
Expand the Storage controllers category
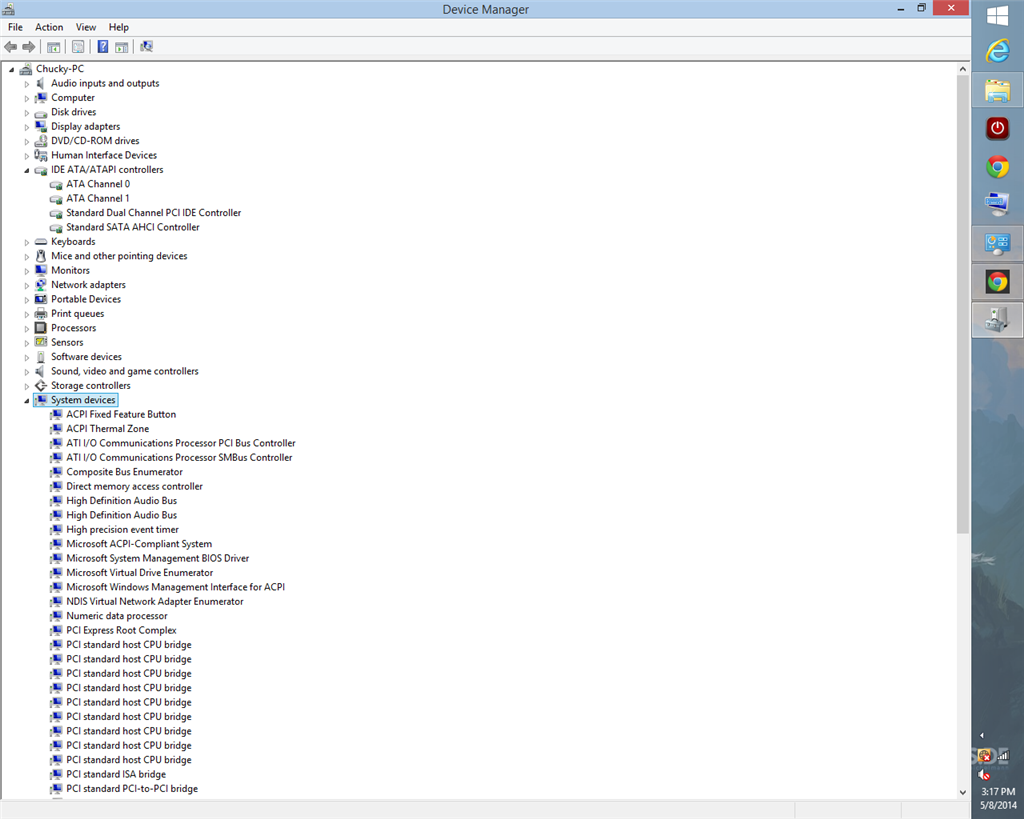pyautogui.click(x=27, y=386)
